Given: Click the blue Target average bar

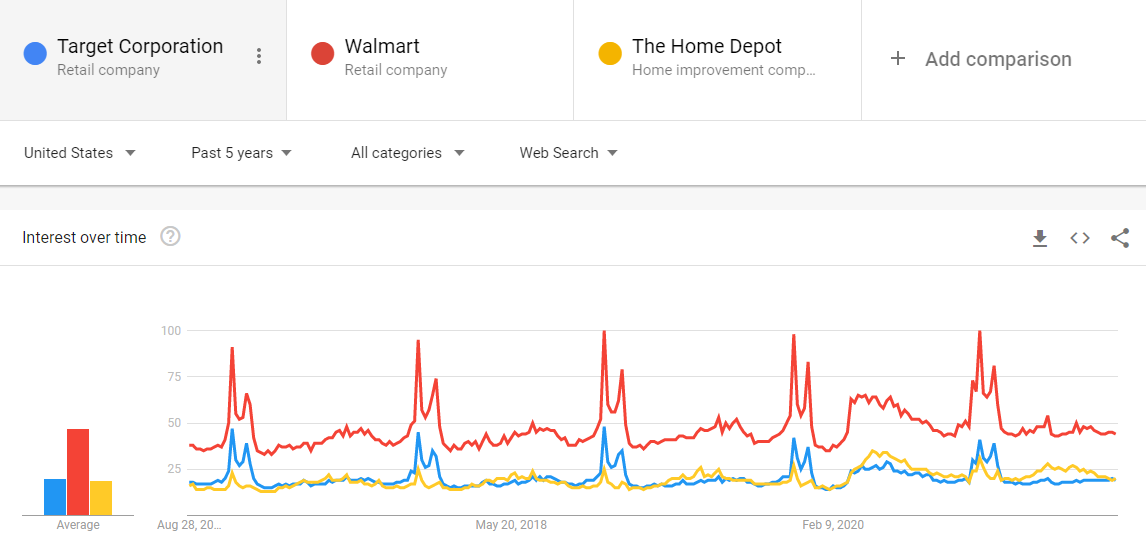Looking at the screenshot, I should (55, 497).
